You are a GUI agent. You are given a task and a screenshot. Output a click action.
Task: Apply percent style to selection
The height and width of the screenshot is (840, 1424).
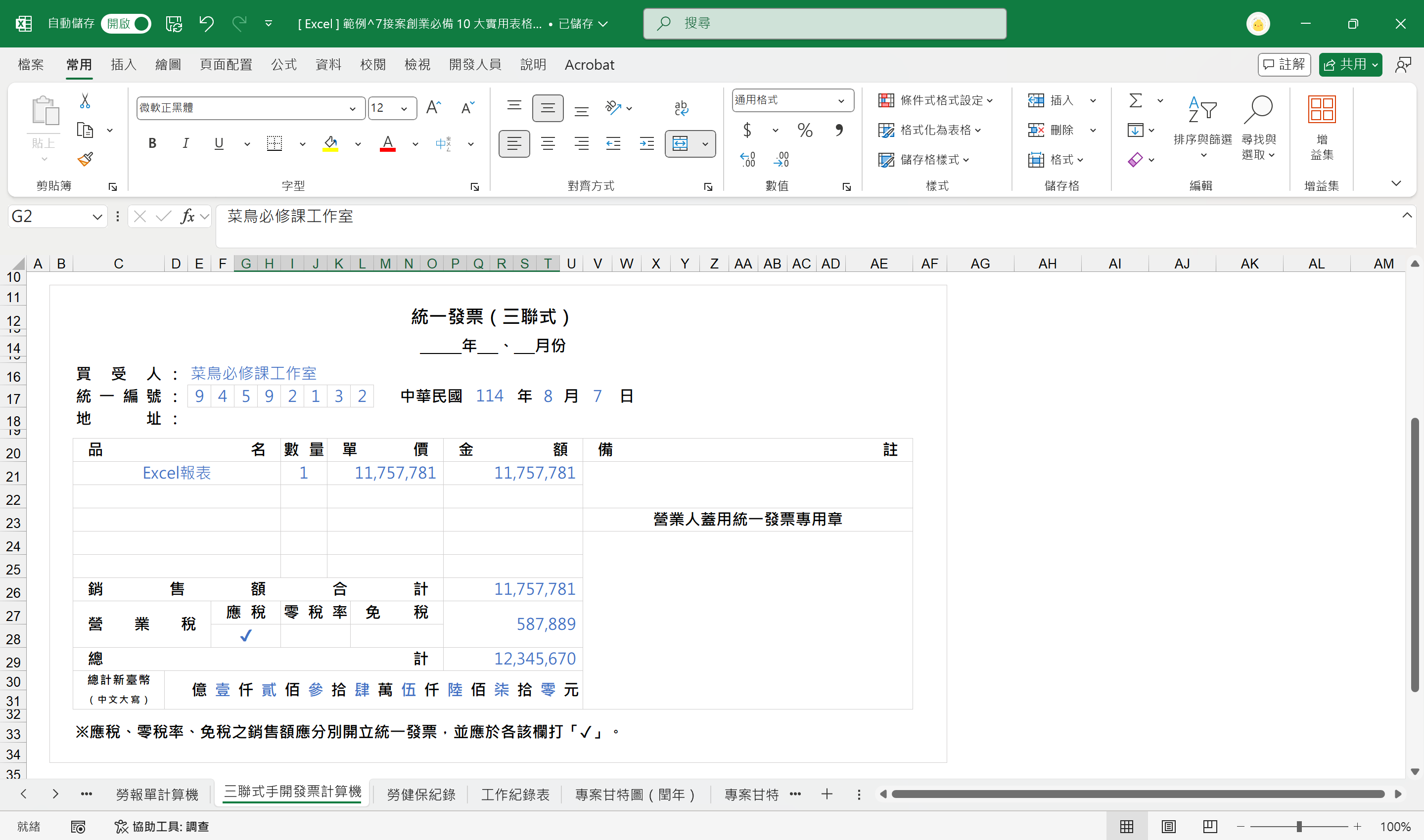(805, 130)
